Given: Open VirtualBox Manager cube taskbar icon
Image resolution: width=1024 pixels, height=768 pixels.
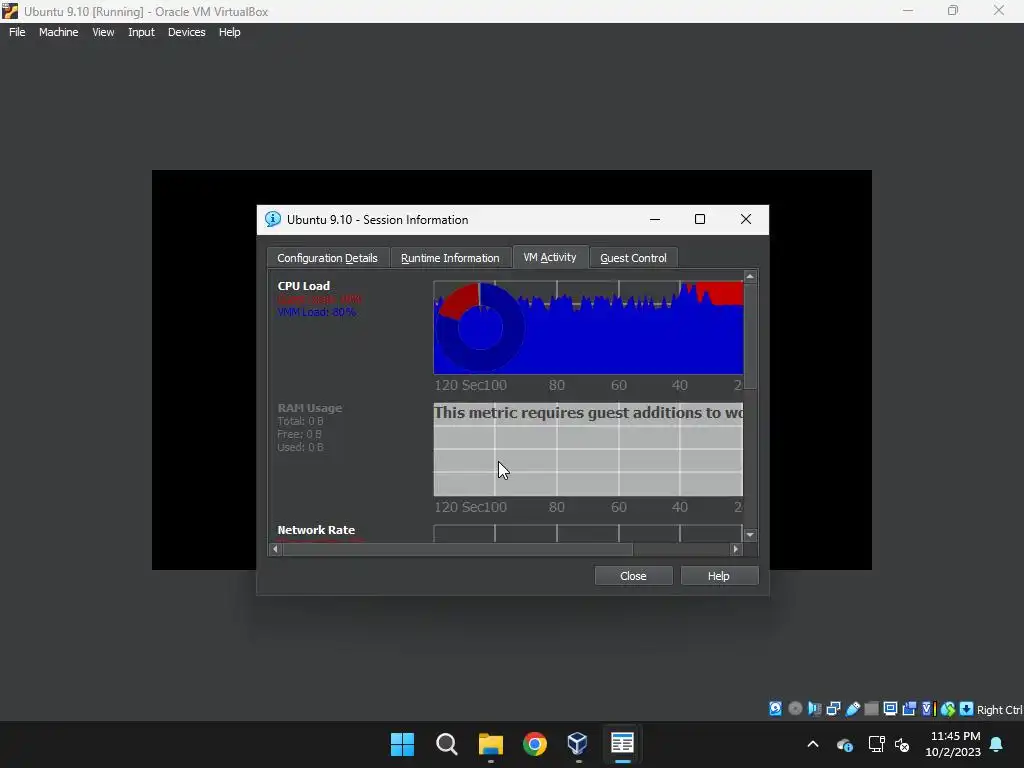Looking at the screenshot, I should coord(578,744).
